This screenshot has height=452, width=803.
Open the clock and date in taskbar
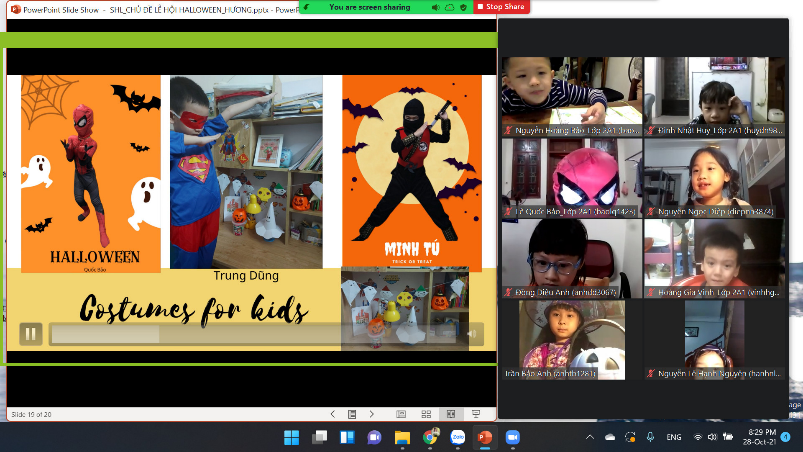pos(755,437)
